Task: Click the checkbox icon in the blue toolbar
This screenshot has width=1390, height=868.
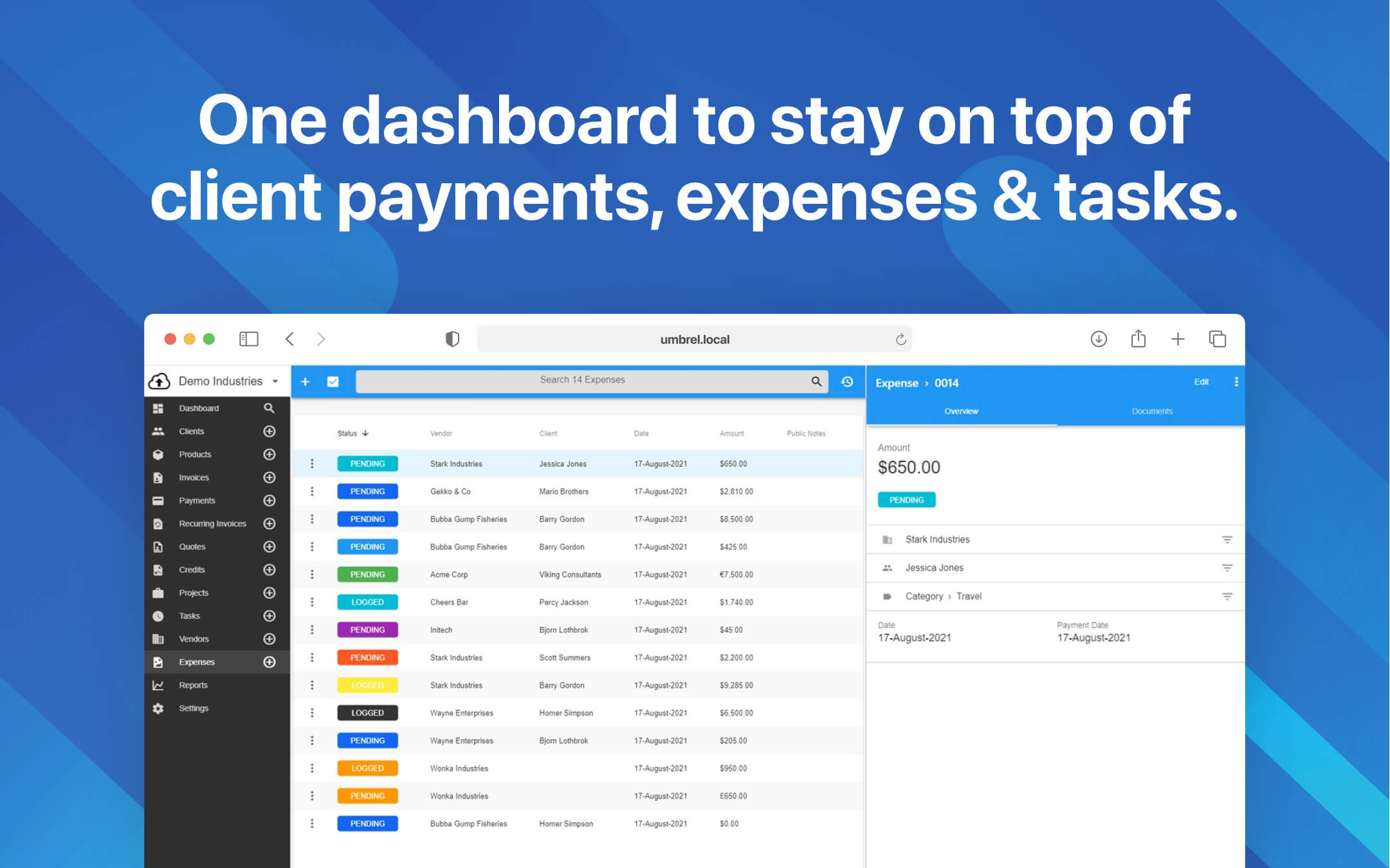Action: pos(333,381)
